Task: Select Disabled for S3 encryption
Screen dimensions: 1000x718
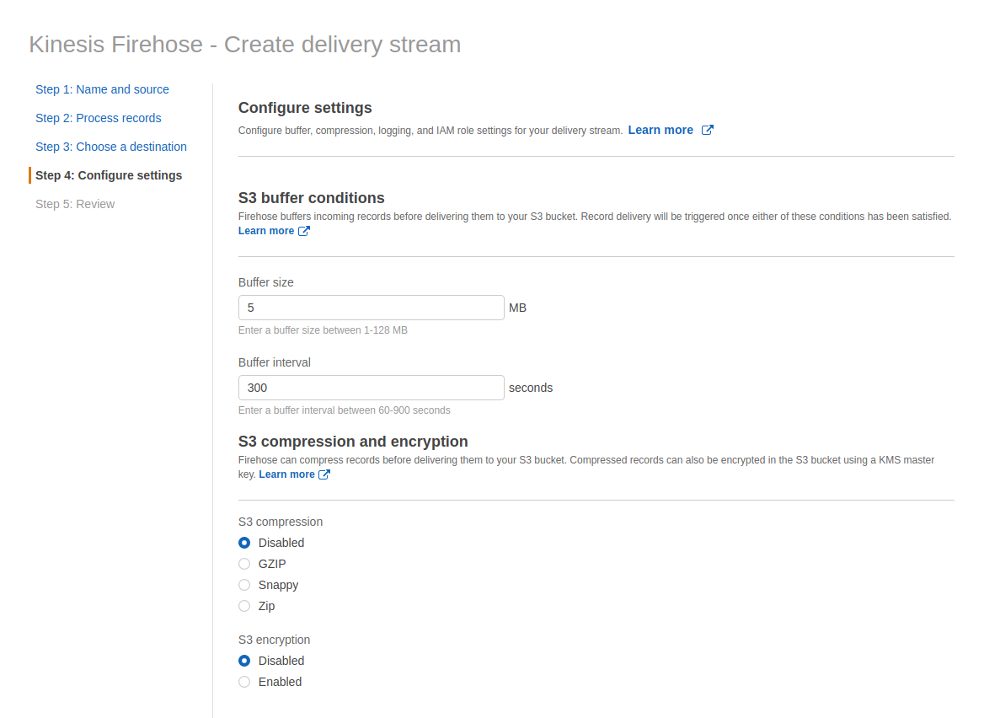Action: [244, 661]
